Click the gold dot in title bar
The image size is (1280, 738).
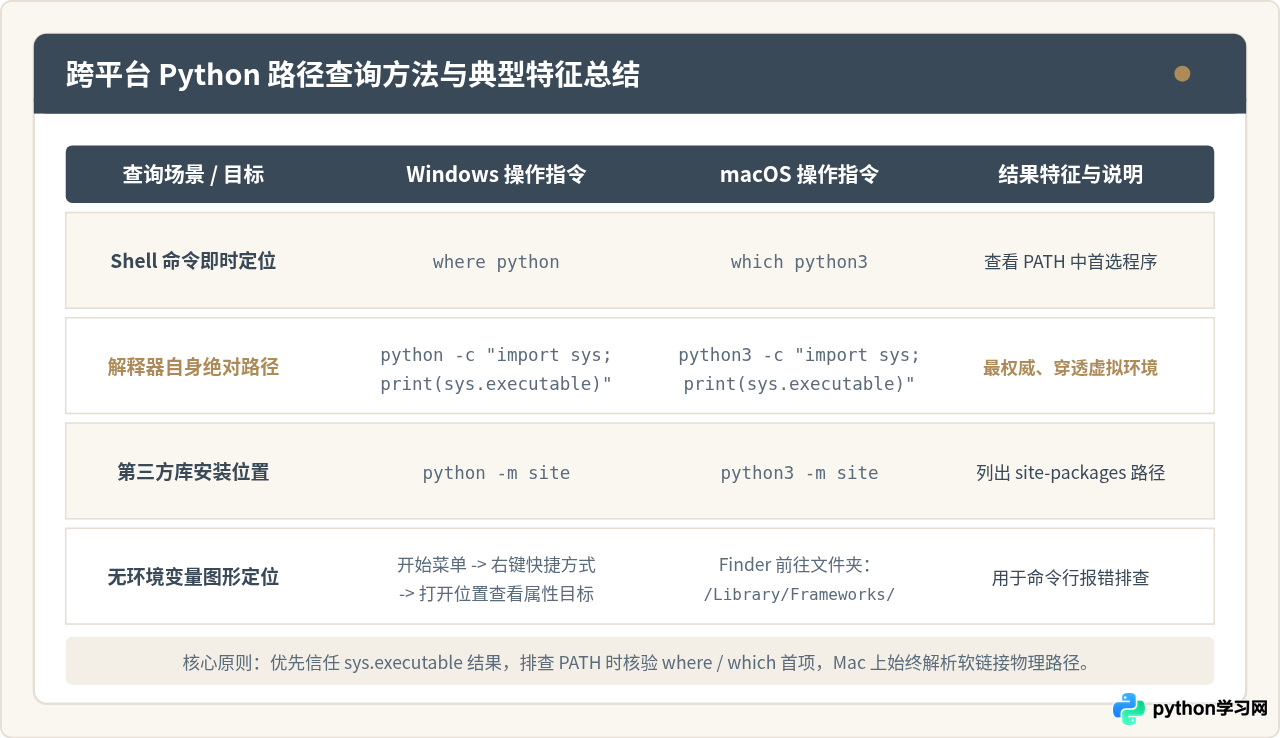1182,74
